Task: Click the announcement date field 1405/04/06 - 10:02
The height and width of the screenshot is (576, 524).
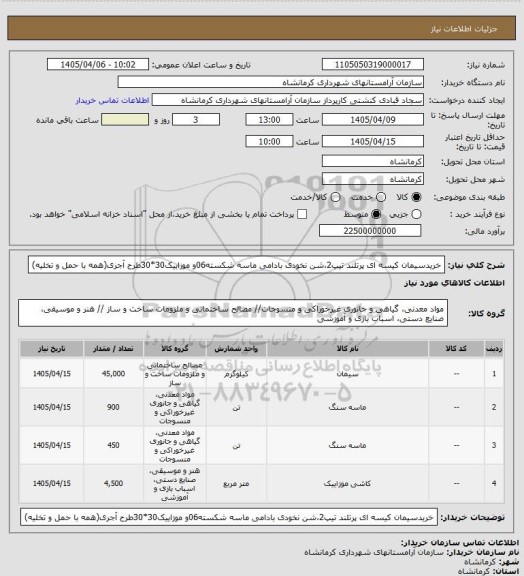Action: (98, 65)
